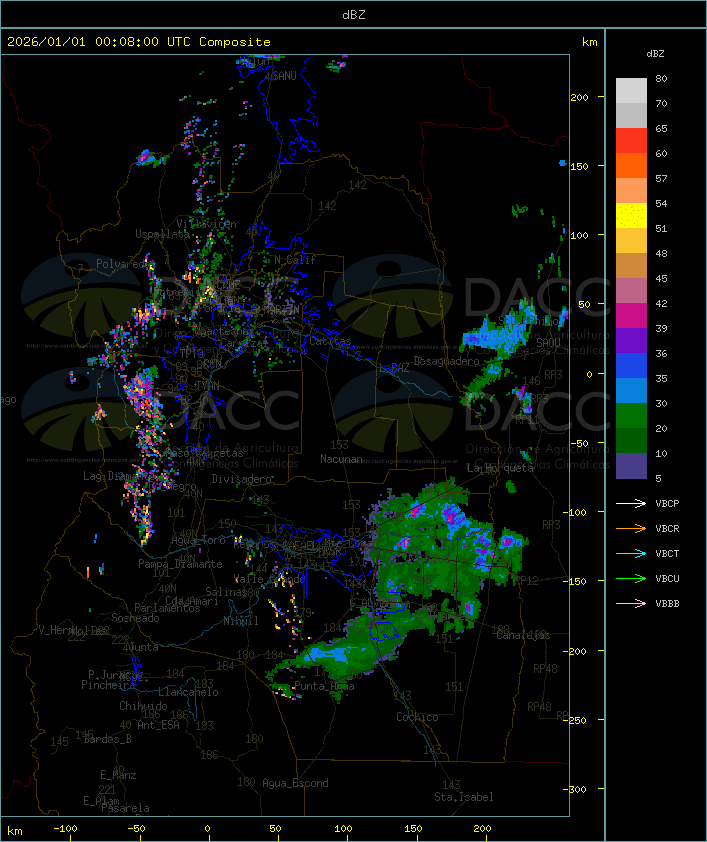
Task: Click the 150 mark on vertical axis
Action: point(579,166)
